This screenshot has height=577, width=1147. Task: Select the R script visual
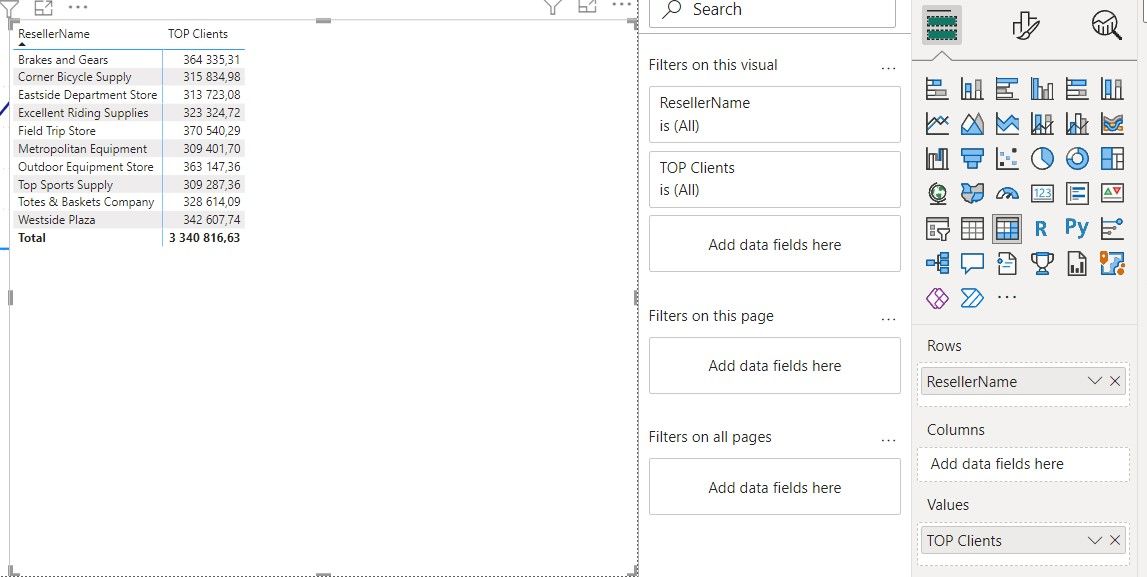click(x=1041, y=229)
